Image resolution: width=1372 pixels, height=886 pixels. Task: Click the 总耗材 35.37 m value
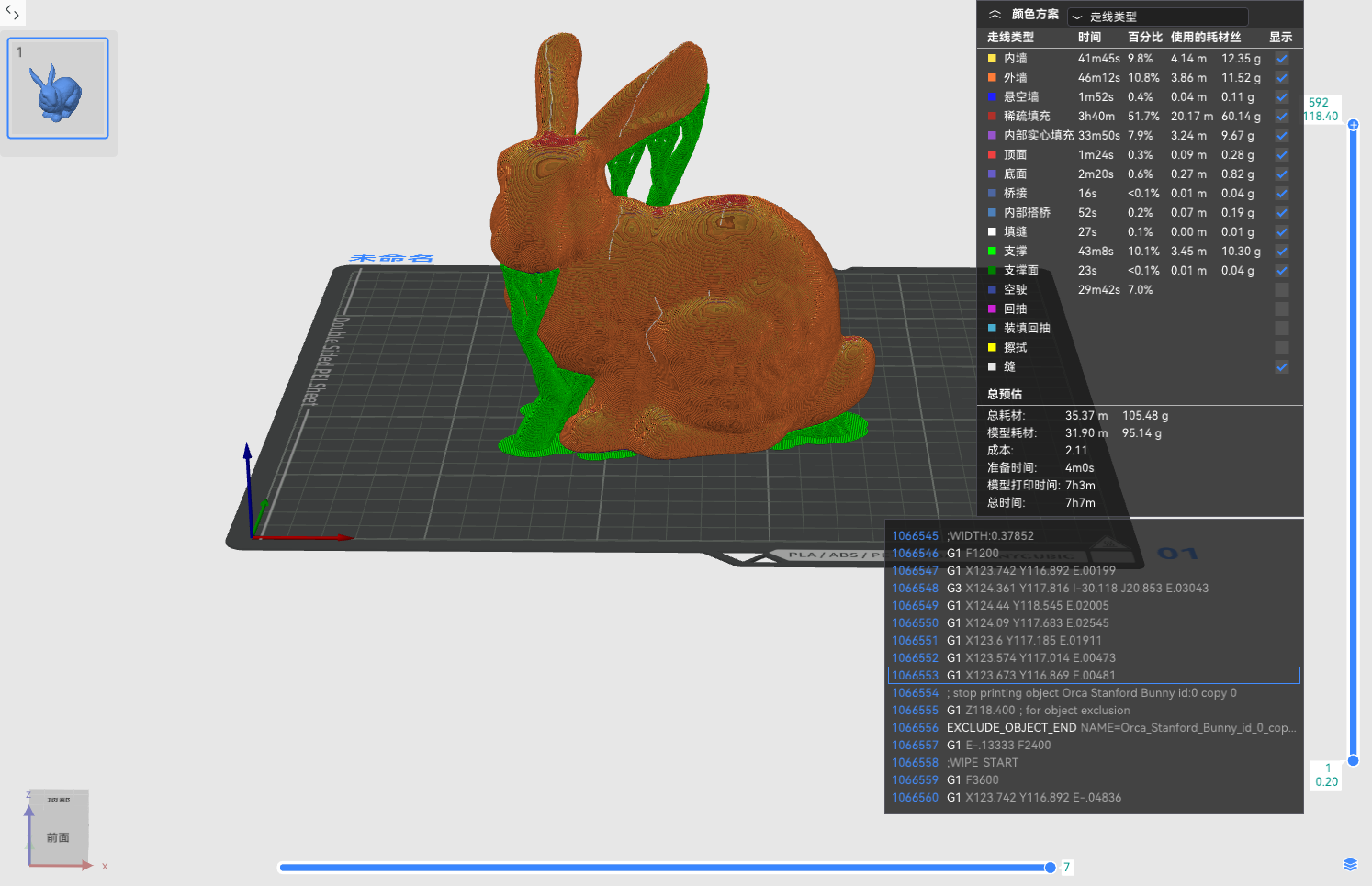tap(1086, 416)
